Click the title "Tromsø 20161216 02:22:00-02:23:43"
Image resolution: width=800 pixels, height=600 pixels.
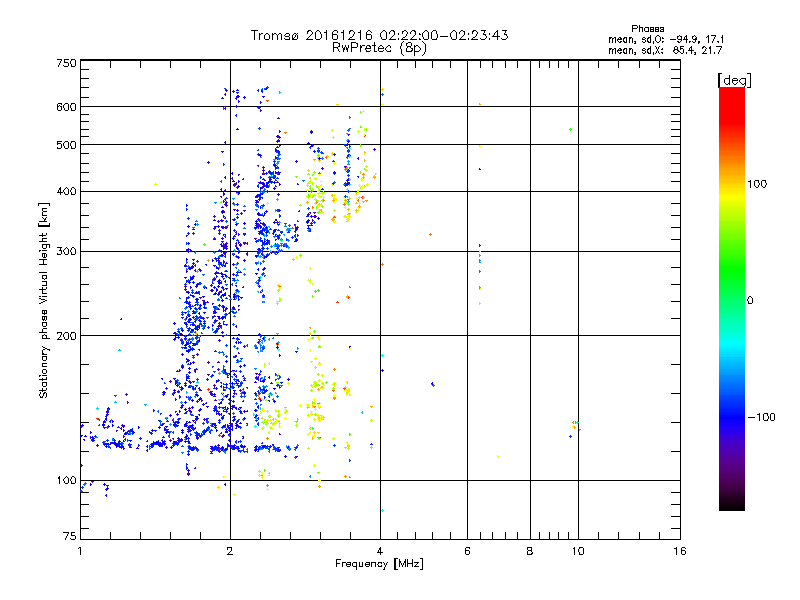[x=379, y=35]
